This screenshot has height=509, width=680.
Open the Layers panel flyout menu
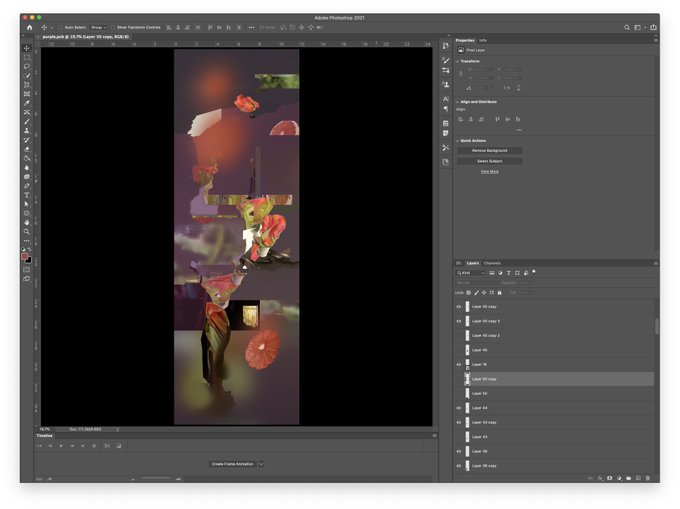[656, 263]
